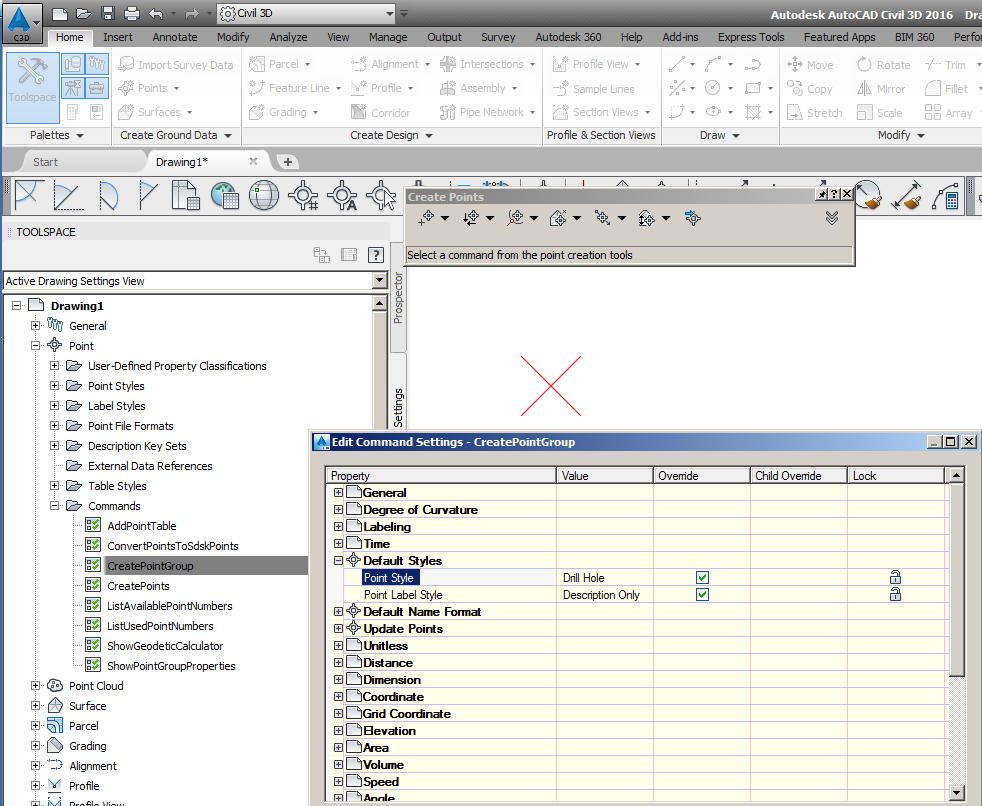Click the Toolspace ribbon button

[33, 87]
